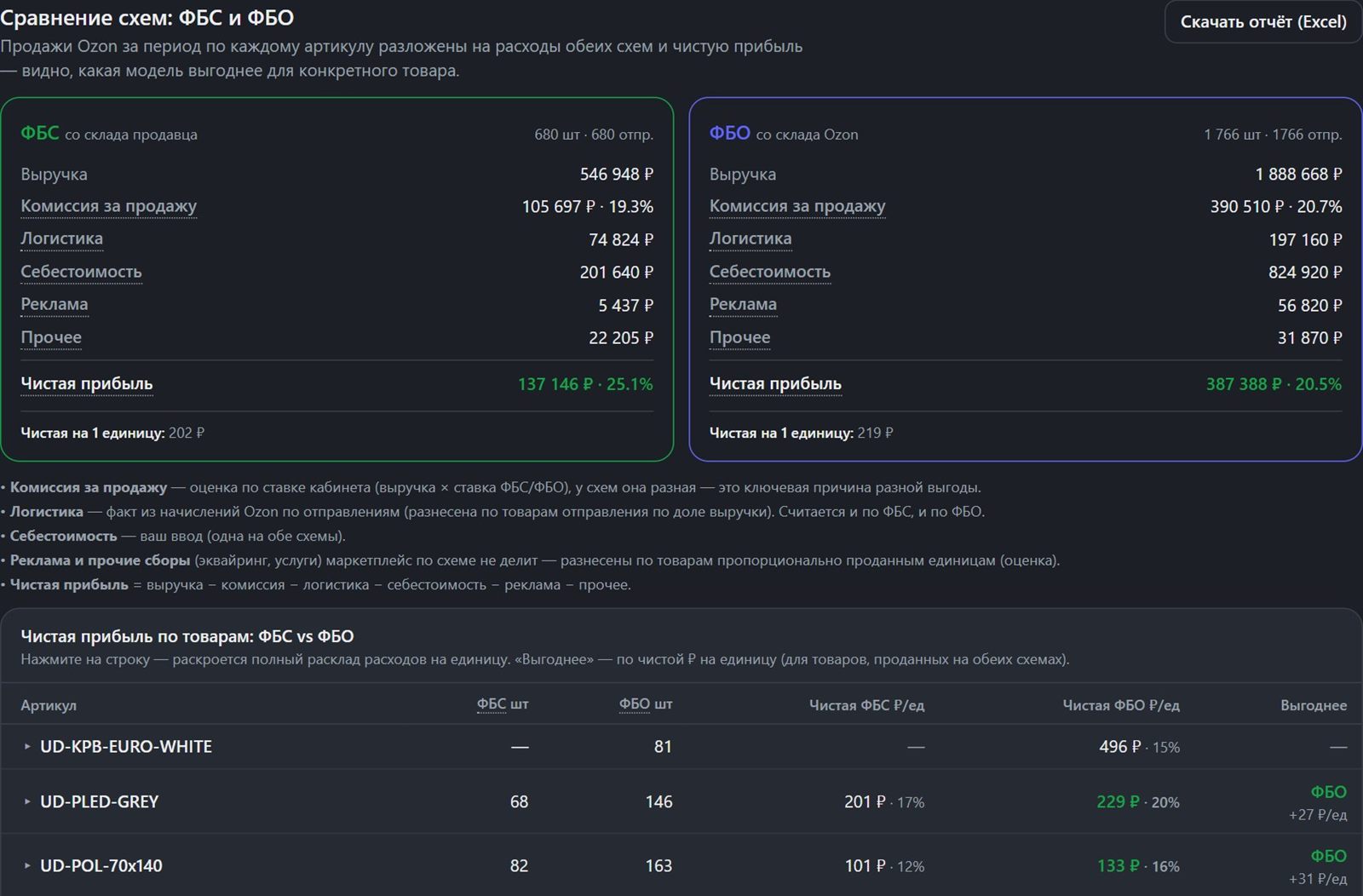Viewport: 1363px width, 896px height.
Task: Click the 'ФБО +27 ₽/ед' advantage cell
Action: 1318,803
